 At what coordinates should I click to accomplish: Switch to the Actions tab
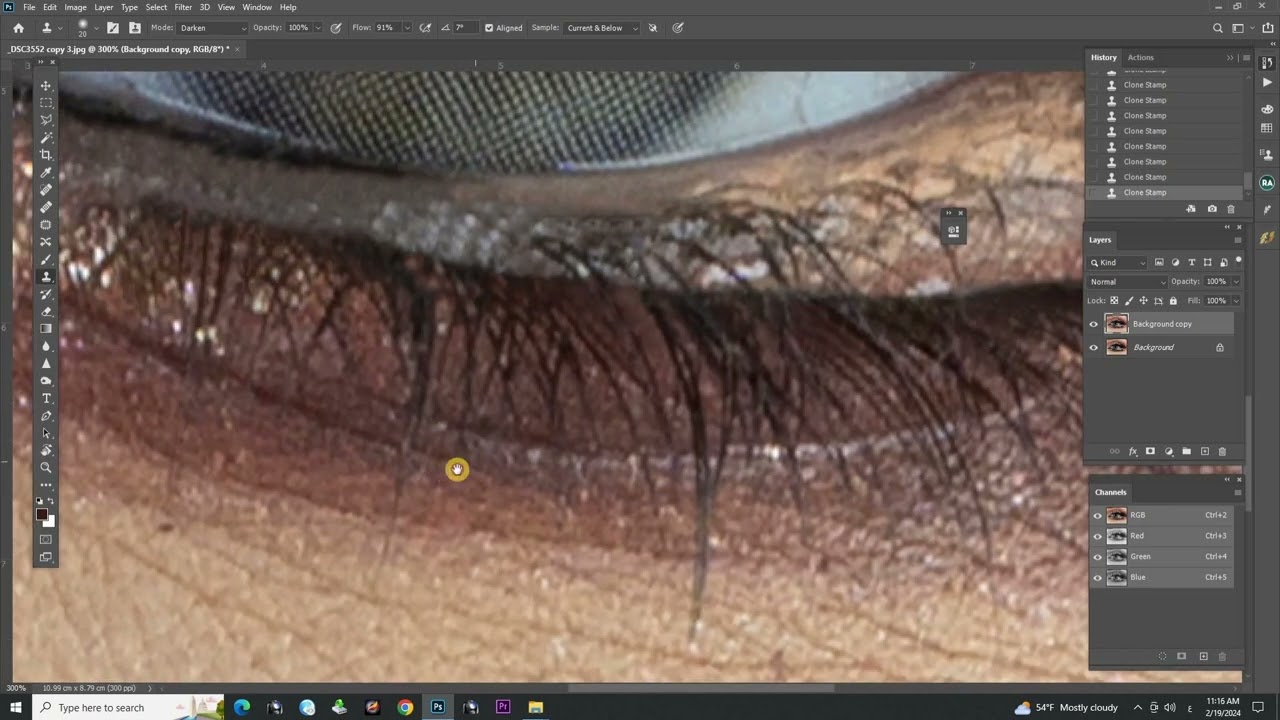[x=1140, y=57]
